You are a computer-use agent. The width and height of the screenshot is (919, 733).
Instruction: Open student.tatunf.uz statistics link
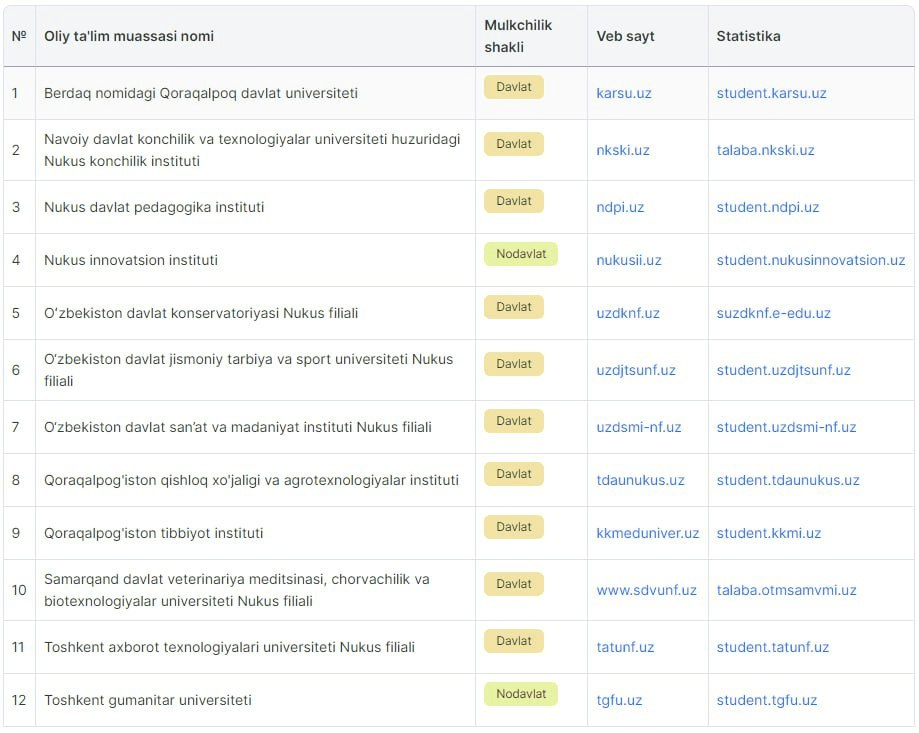(x=772, y=647)
